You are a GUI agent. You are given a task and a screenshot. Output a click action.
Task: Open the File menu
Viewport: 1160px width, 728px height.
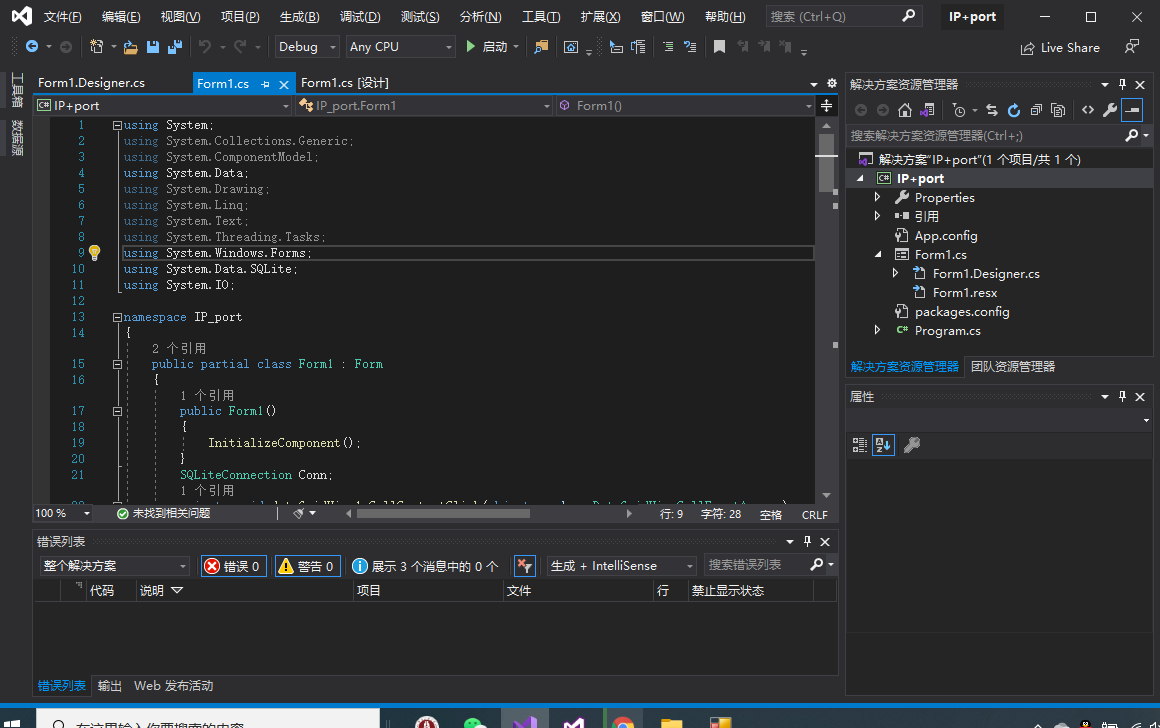(x=62, y=16)
